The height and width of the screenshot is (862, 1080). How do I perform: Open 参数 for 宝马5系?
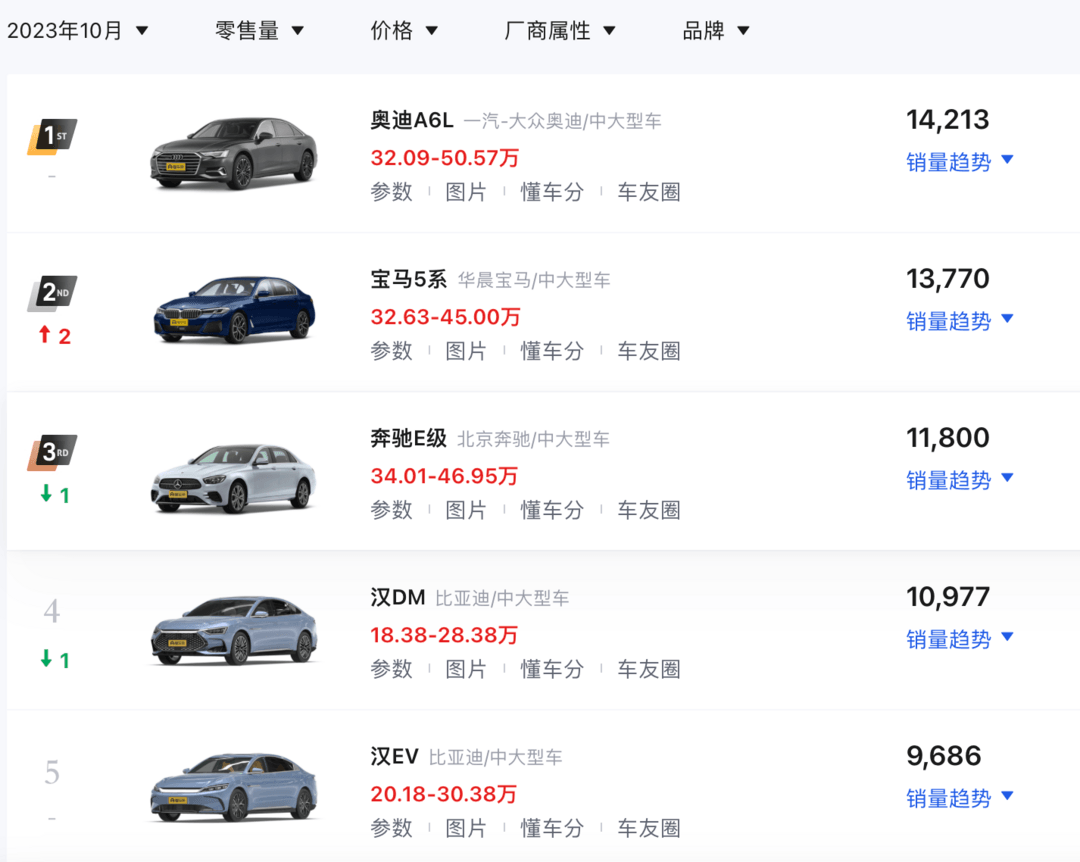[391, 351]
